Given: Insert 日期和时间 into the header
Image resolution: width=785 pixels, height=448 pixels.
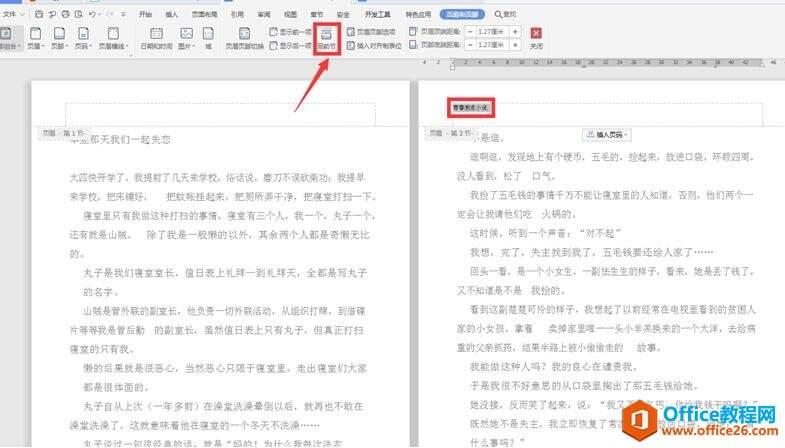Looking at the screenshot, I should click(156, 36).
